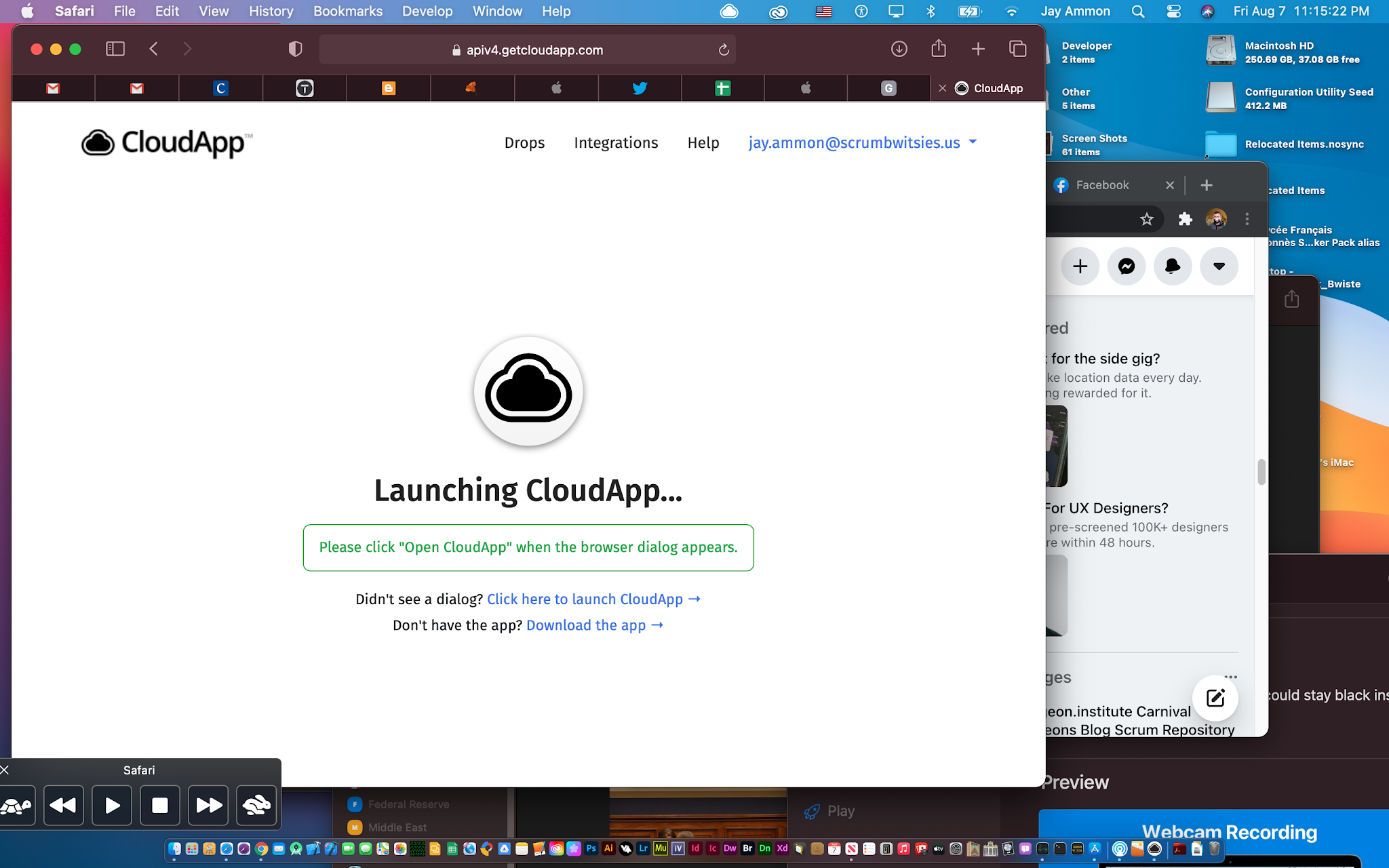Open the Trash in the Dock
Screen dimensions: 1389x868
(1215, 848)
